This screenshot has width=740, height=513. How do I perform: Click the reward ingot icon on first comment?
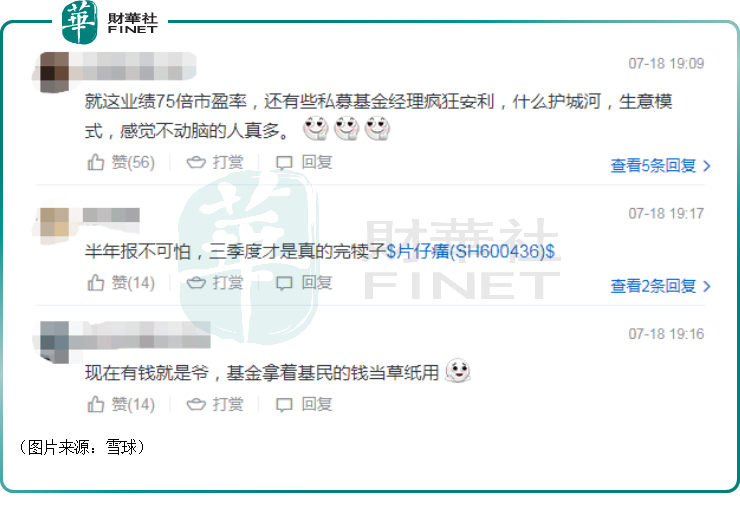click(x=196, y=163)
